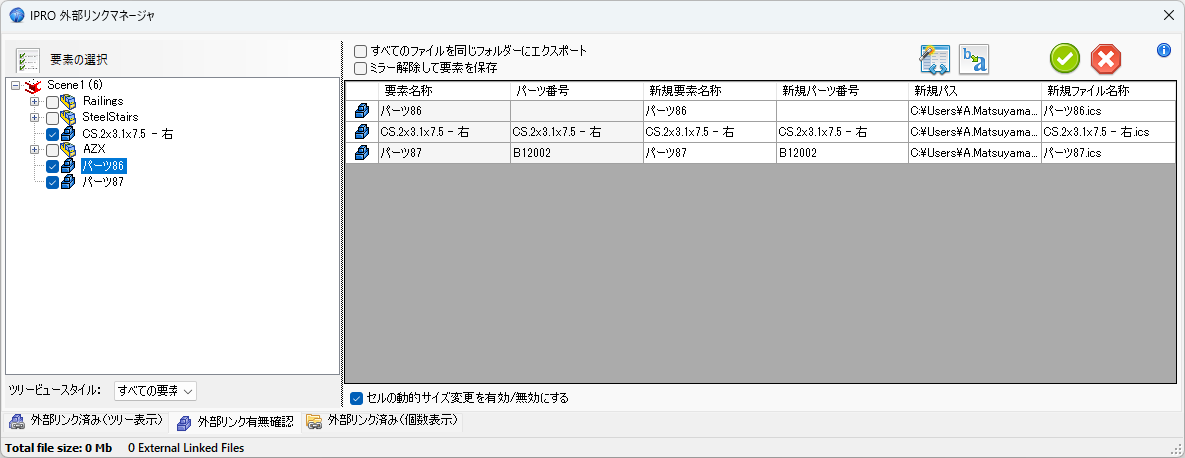
Task: Click the part icon beside パーツ86 in tree
Action: click(x=68, y=166)
